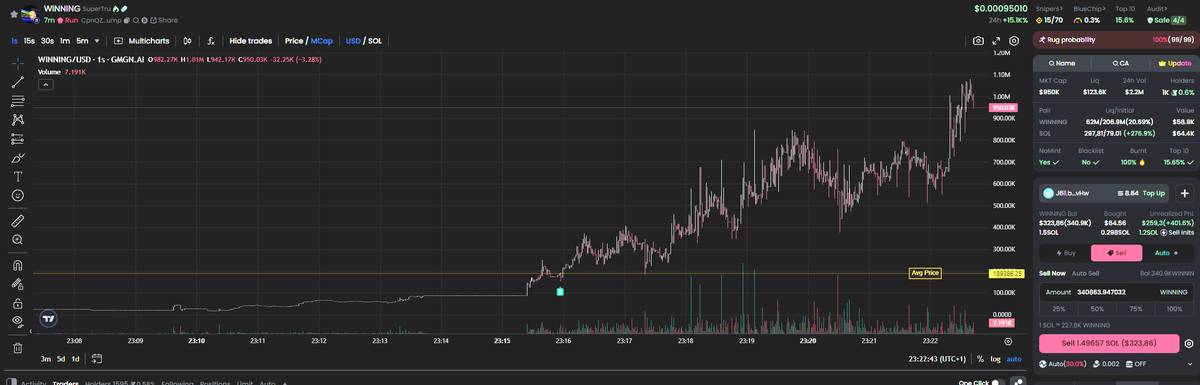Viewport: 1200px width, 385px height.
Task: Search by Name button
Action: tap(1062, 63)
